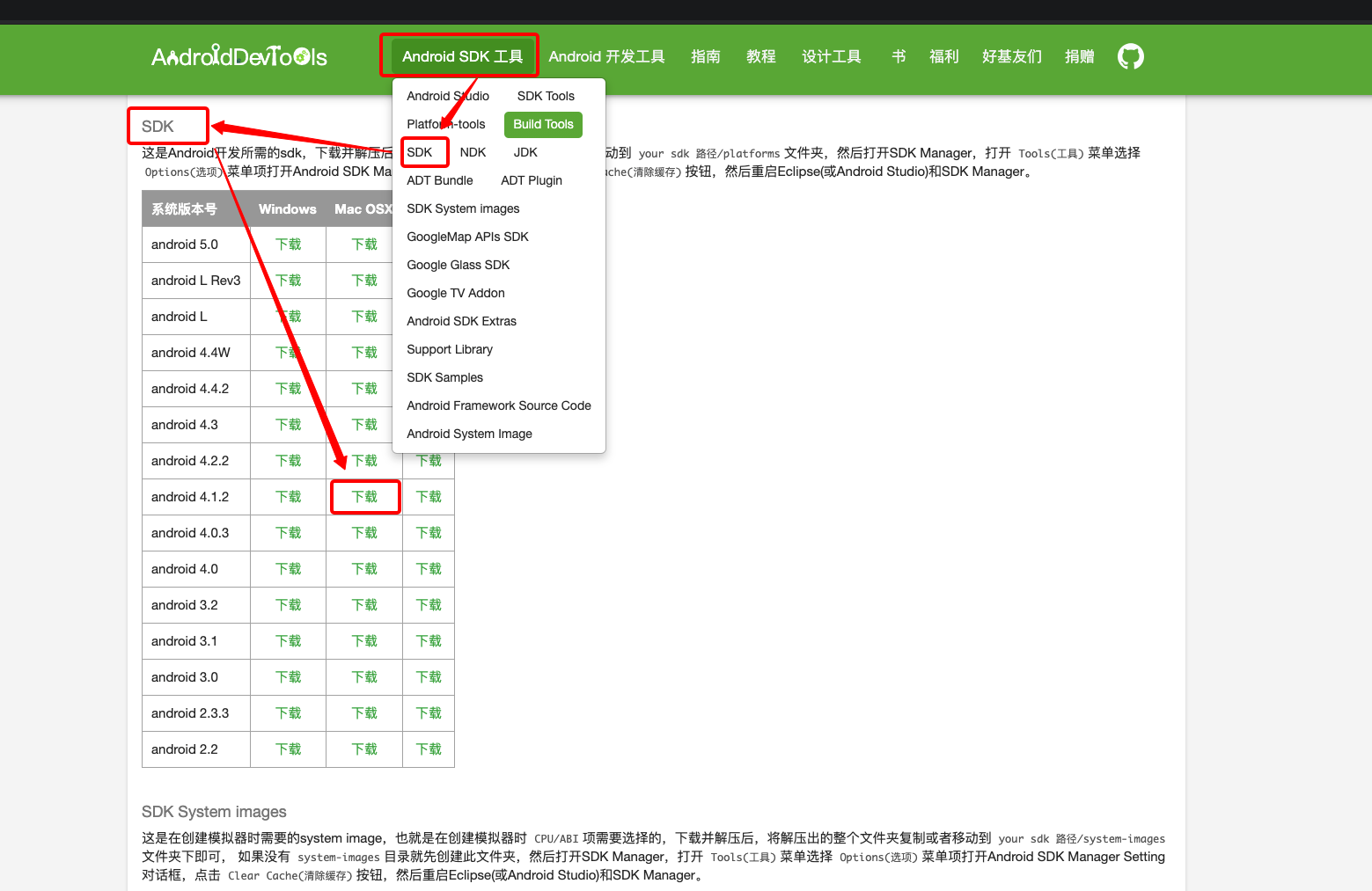Click the rightmost 下载 link for android 4.0.3
The image size is (1372, 891).
(x=429, y=533)
